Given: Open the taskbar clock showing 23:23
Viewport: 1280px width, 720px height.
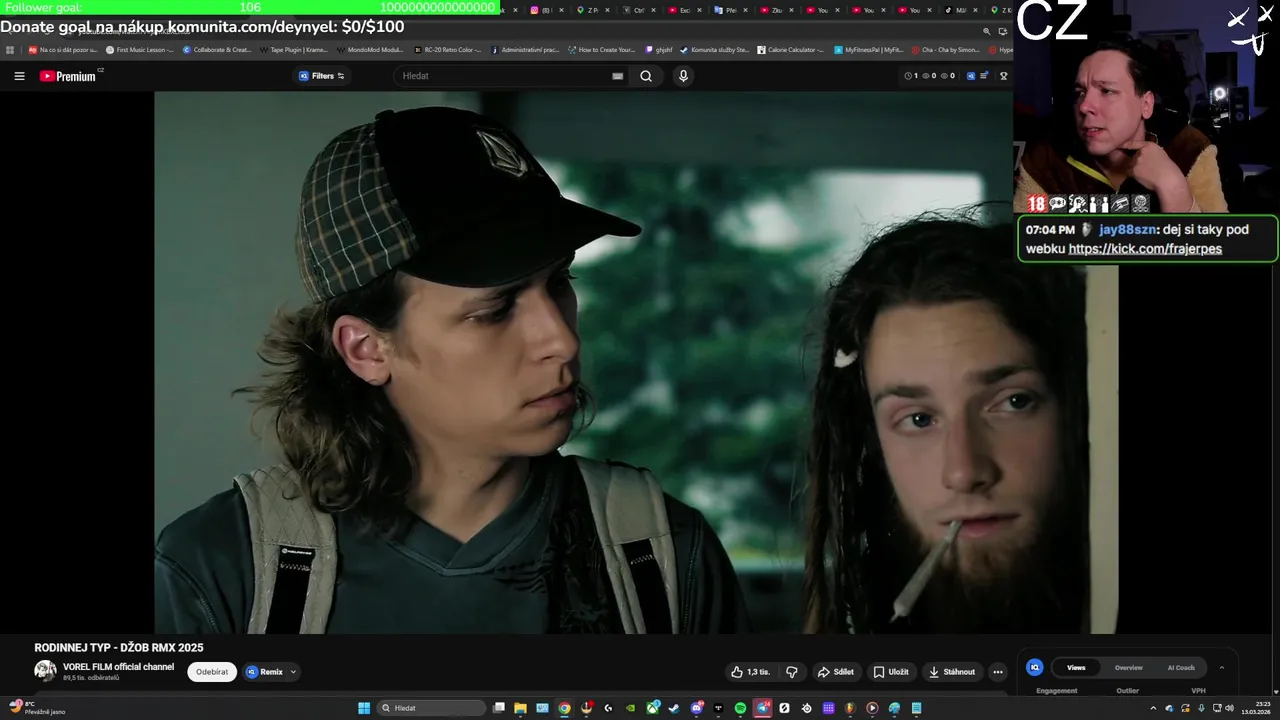Looking at the screenshot, I should tap(1256, 708).
